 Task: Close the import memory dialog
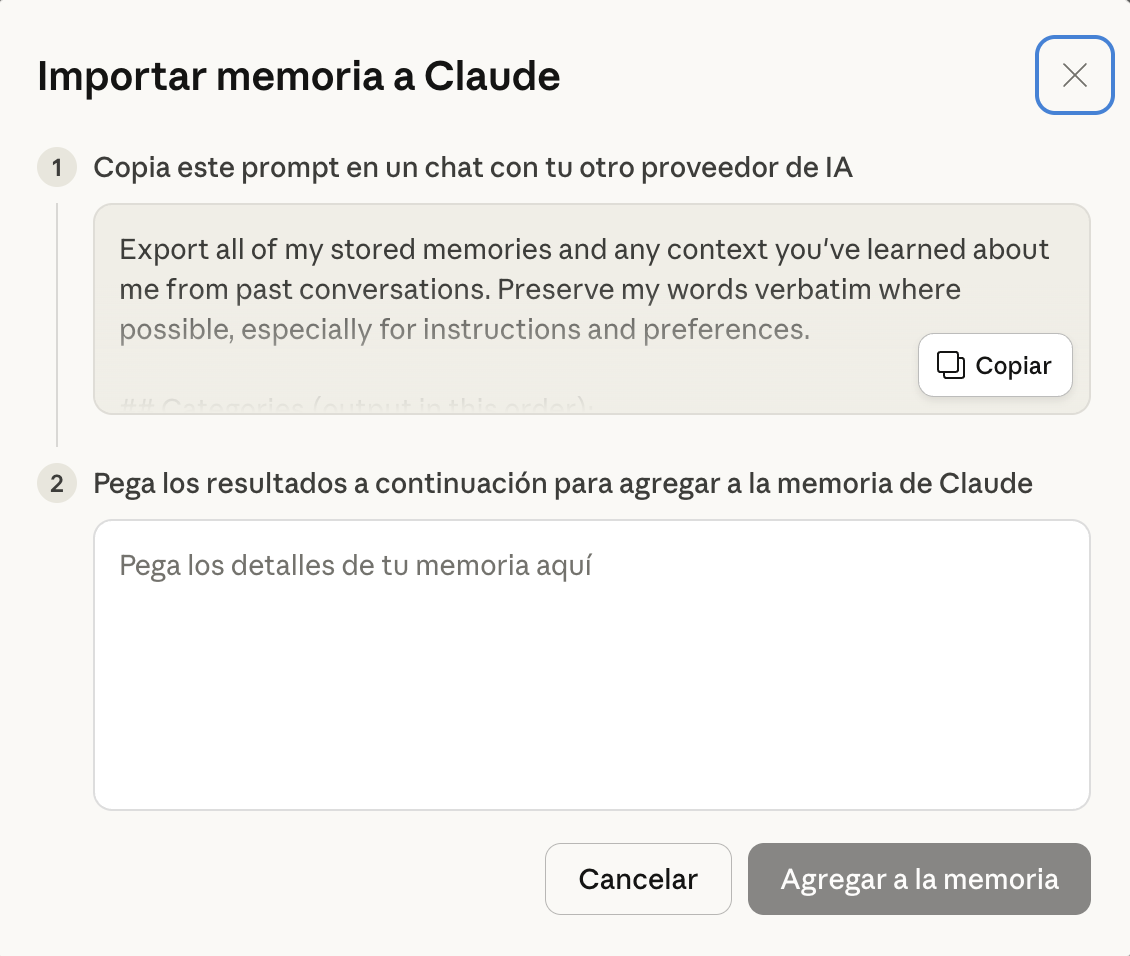coord(1074,75)
